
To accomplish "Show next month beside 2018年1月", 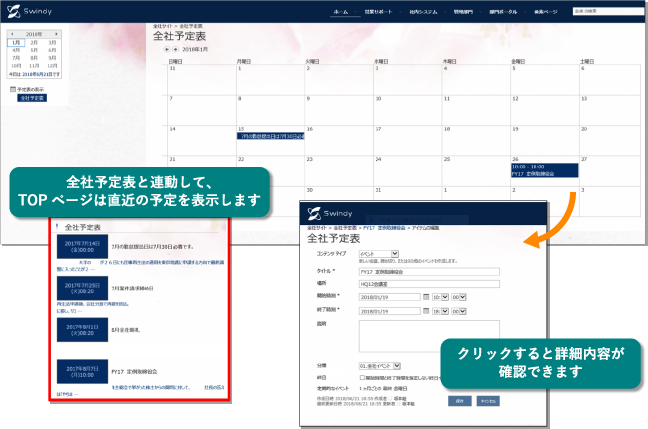I will (x=175, y=49).
